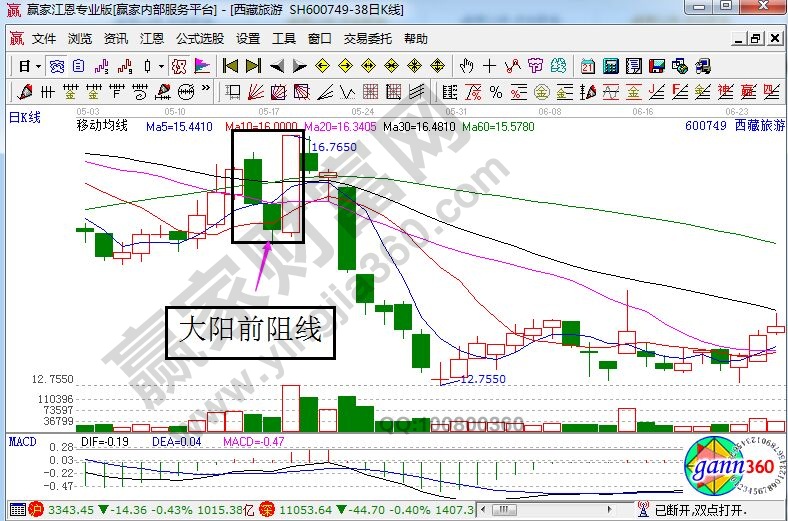Image resolution: width=788 pixels, height=521 pixels.
Task: Select the crosshair cursor tool
Action: pos(489,67)
